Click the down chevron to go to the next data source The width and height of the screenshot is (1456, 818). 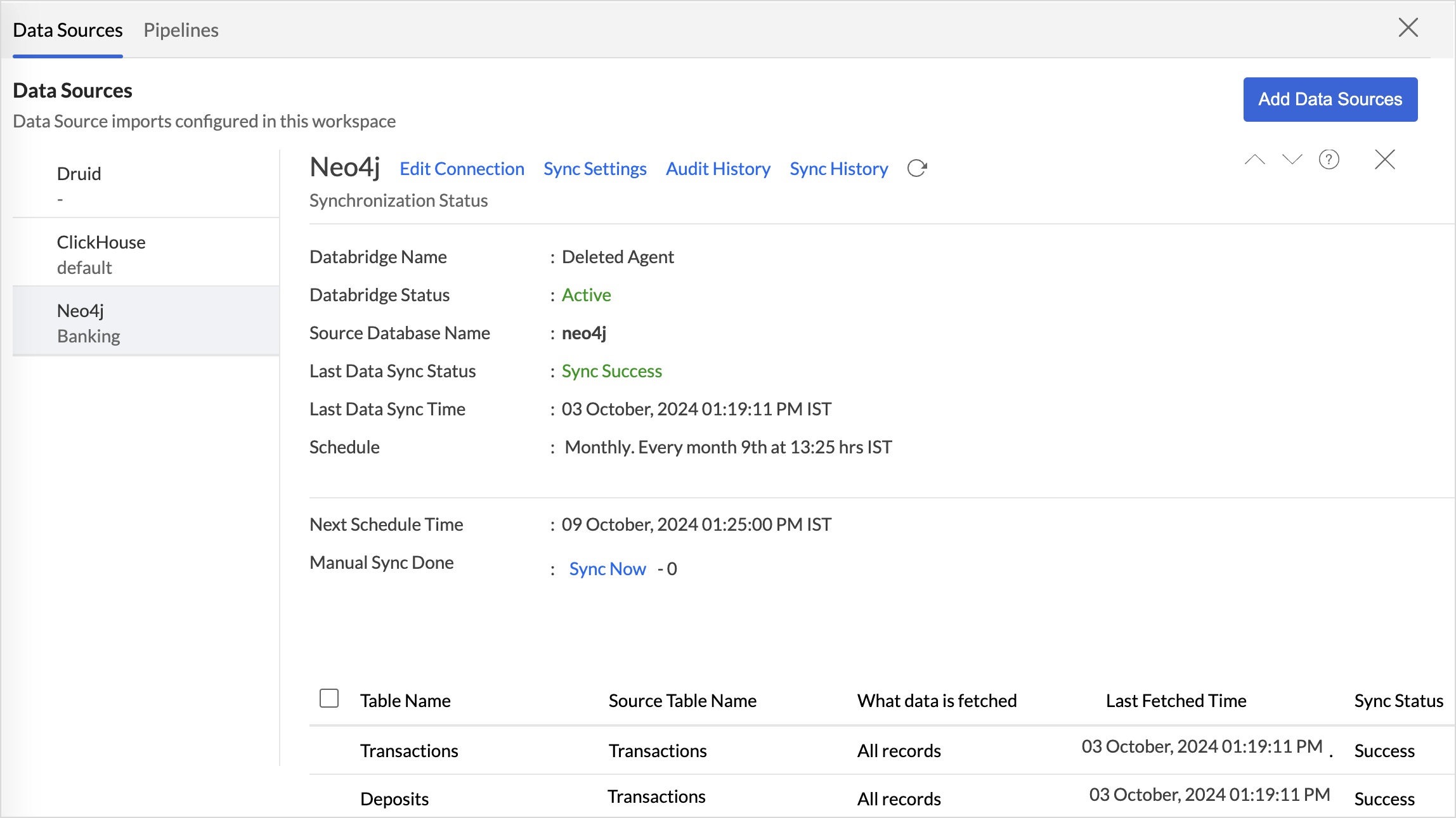(1292, 160)
